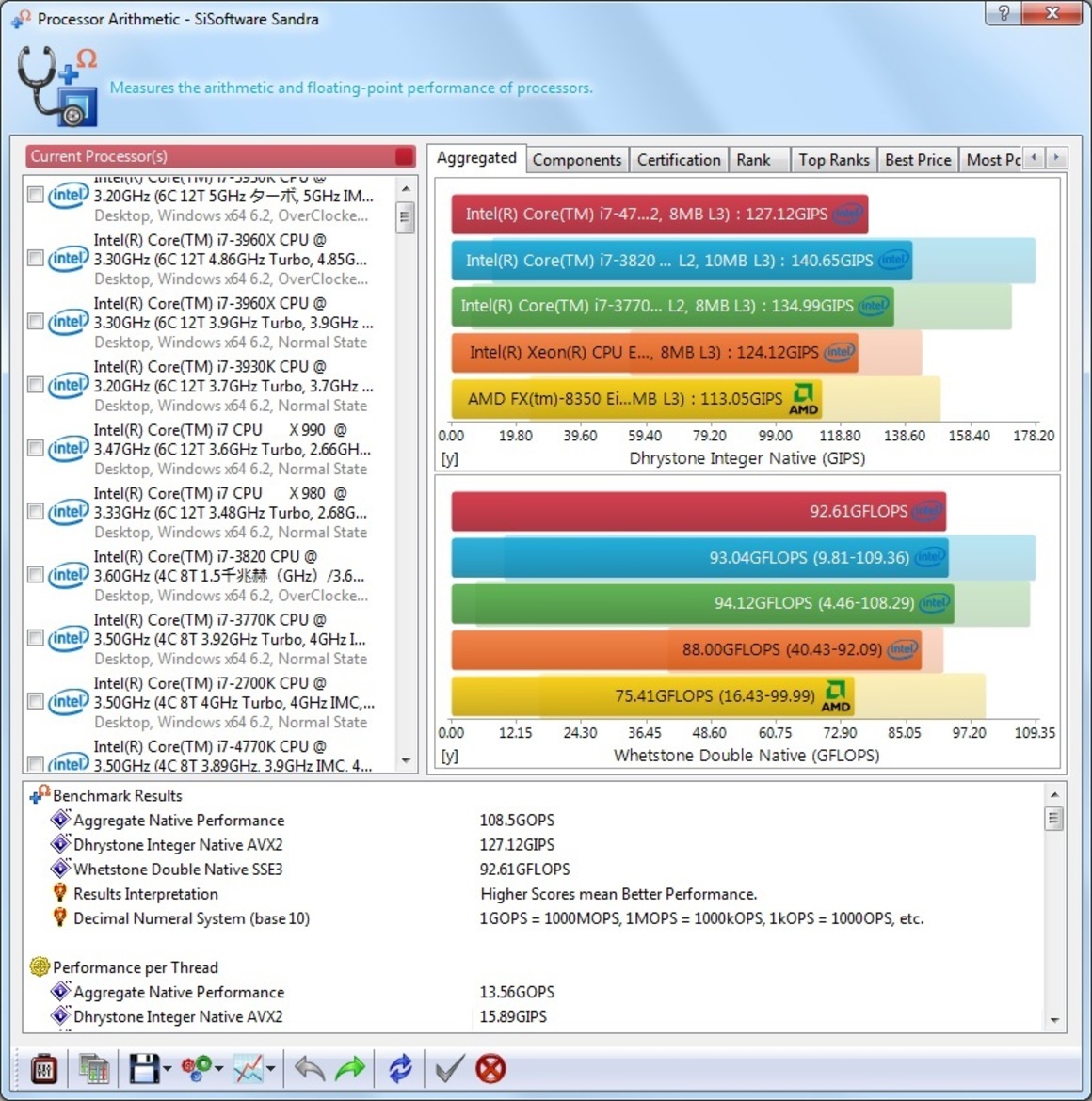Switch to the Aggregated tab

tap(476, 158)
